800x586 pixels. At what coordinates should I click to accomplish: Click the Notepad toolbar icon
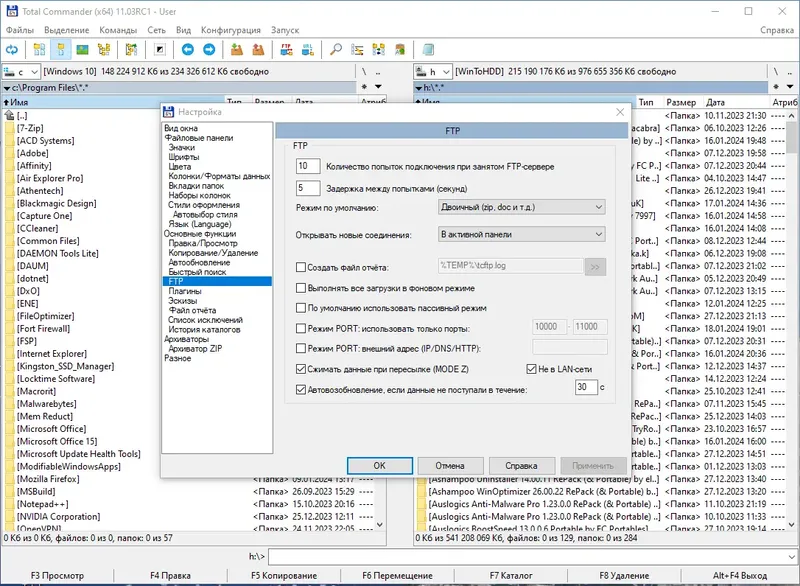(428, 49)
